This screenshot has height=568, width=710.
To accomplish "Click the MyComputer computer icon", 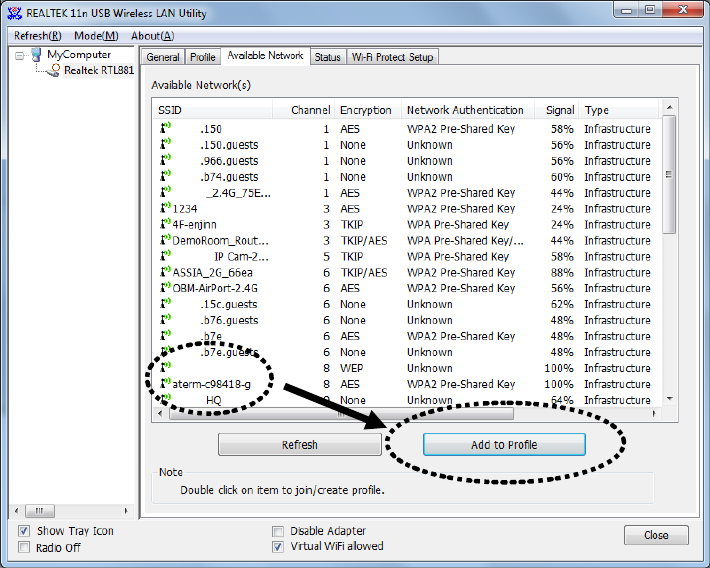I will (36, 55).
